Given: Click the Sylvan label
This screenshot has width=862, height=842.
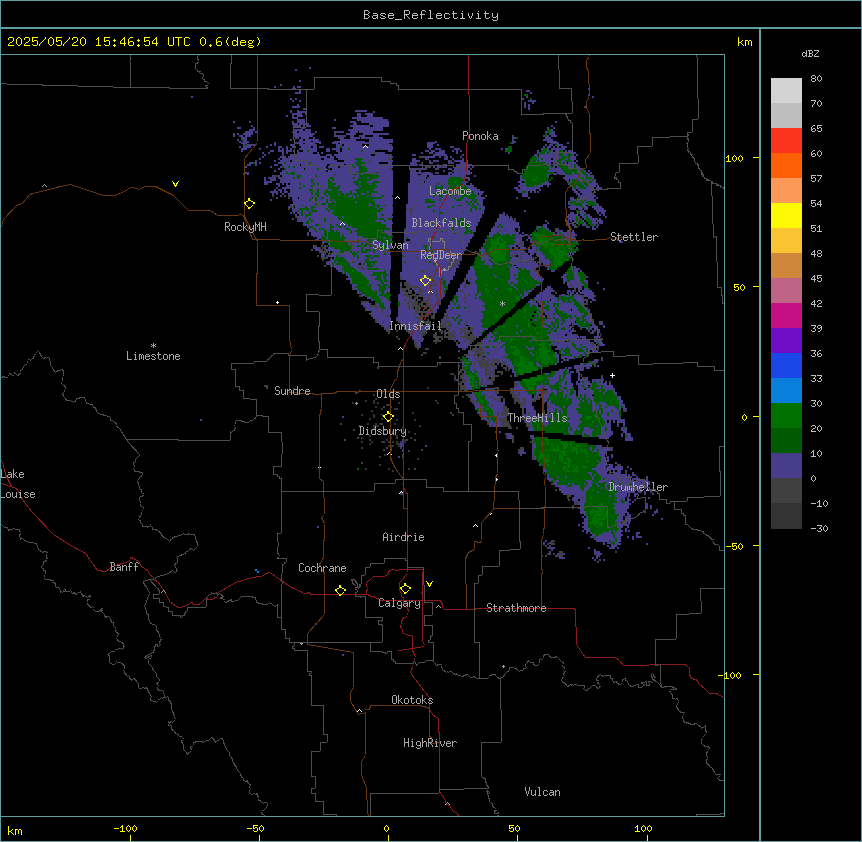Looking at the screenshot, I should (x=390, y=245).
